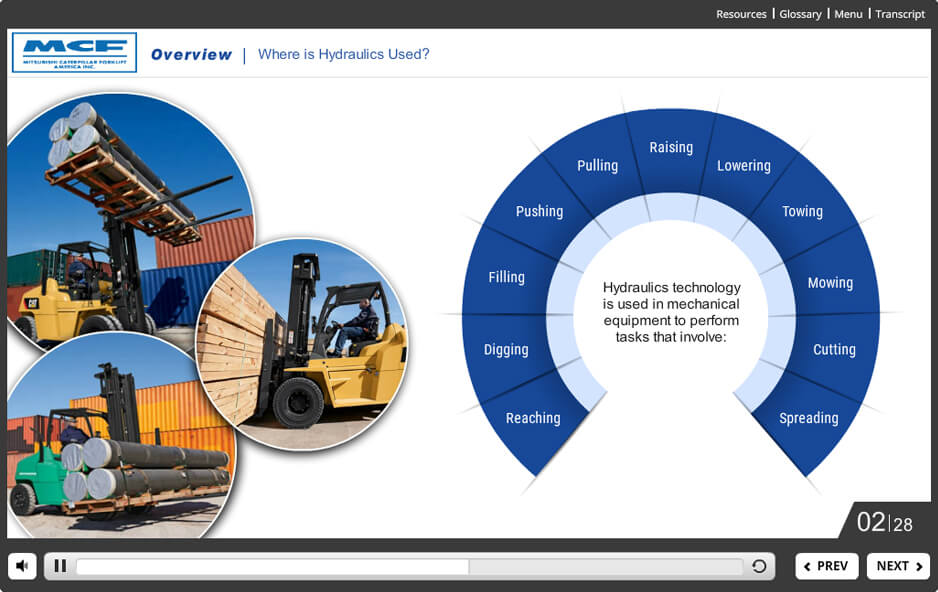Click the Spreading wheel segment
938x592 pixels.
click(808, 419)
